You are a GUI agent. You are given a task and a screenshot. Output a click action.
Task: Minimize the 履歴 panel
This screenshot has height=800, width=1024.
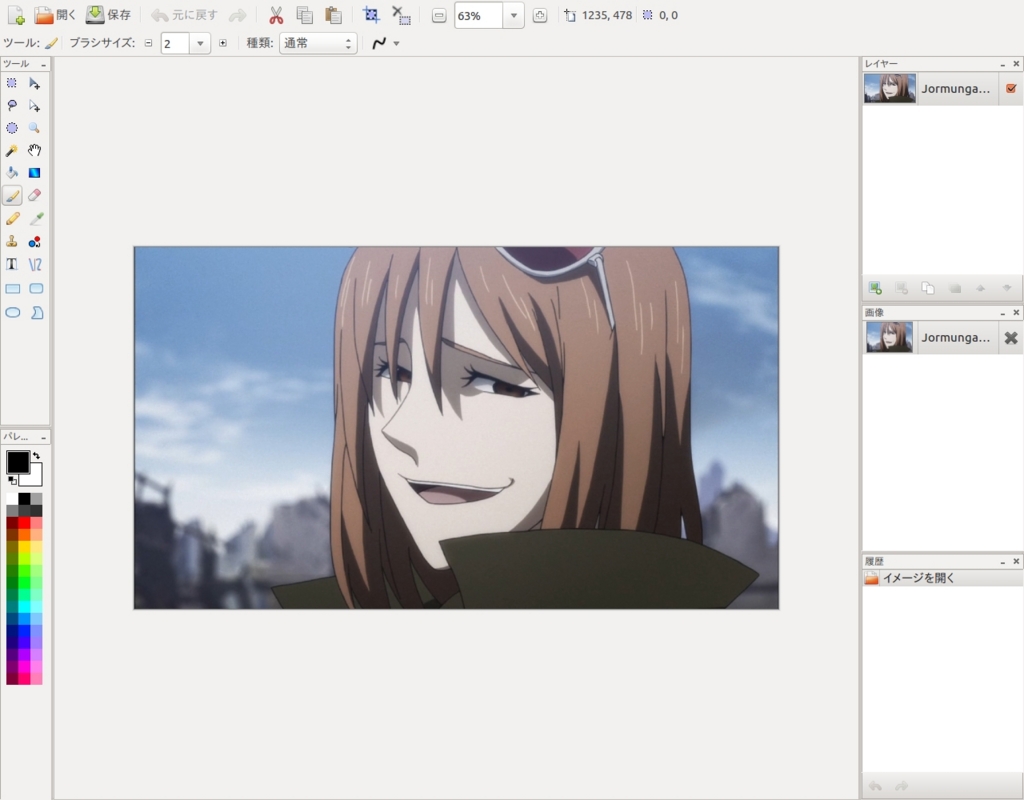1002,562
